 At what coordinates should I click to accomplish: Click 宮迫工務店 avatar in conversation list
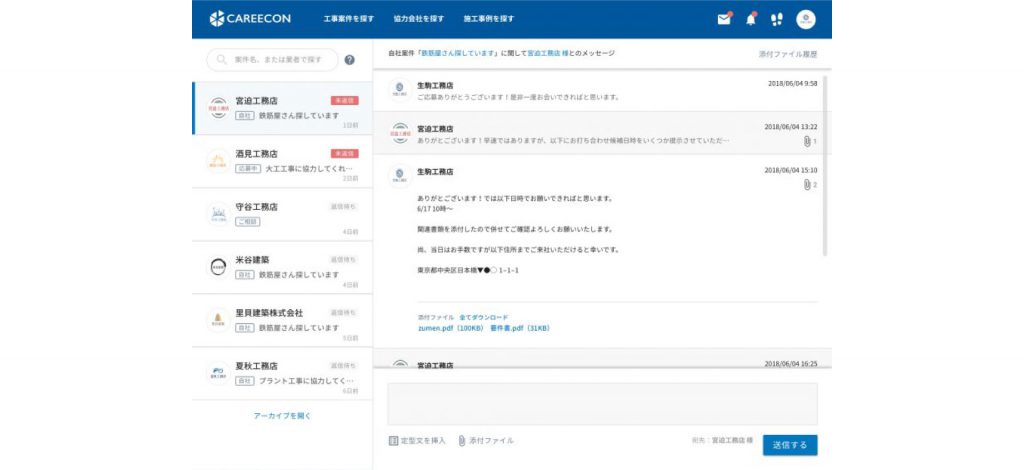point(218,108)
